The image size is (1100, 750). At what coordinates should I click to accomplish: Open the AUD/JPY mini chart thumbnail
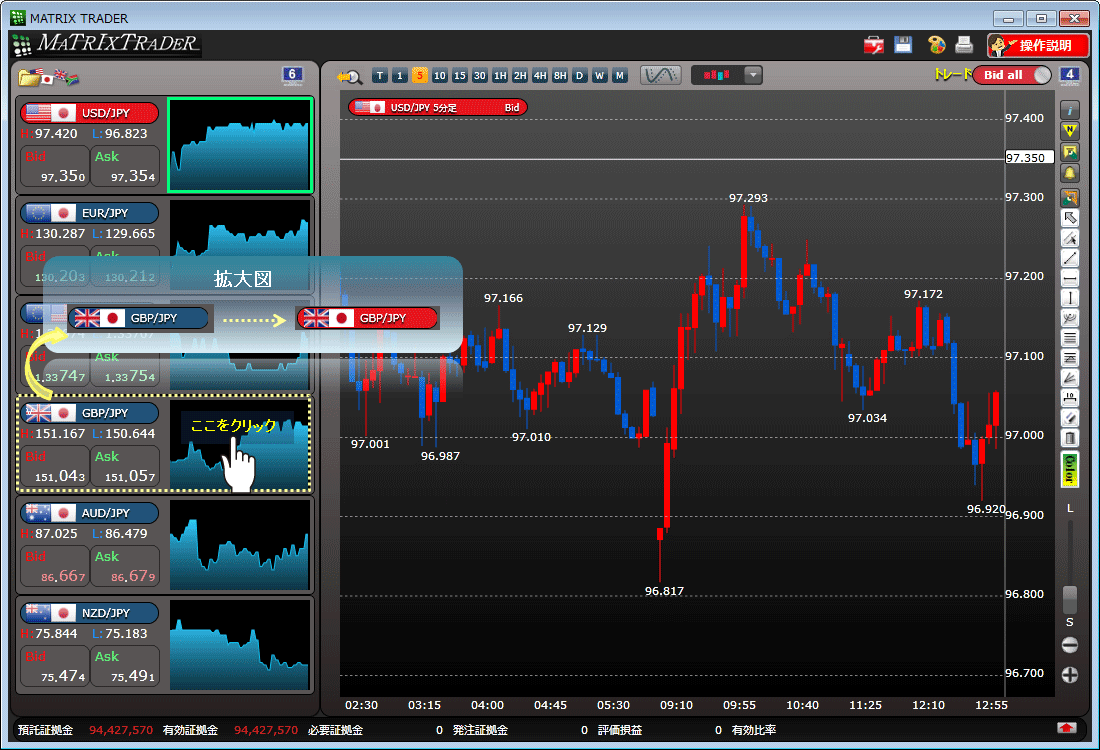click(x=240, y=545)
